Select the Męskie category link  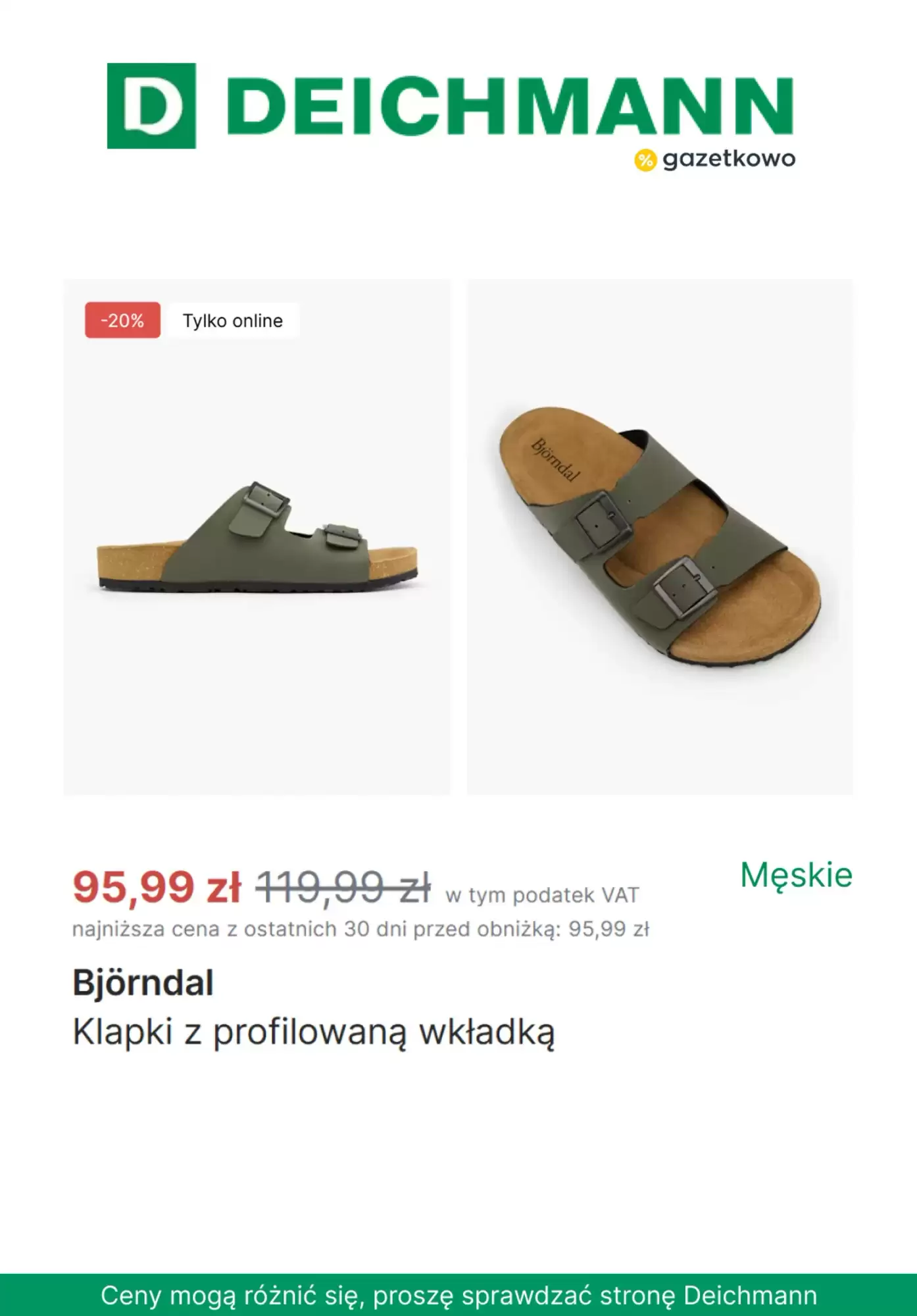pos(796,875)
